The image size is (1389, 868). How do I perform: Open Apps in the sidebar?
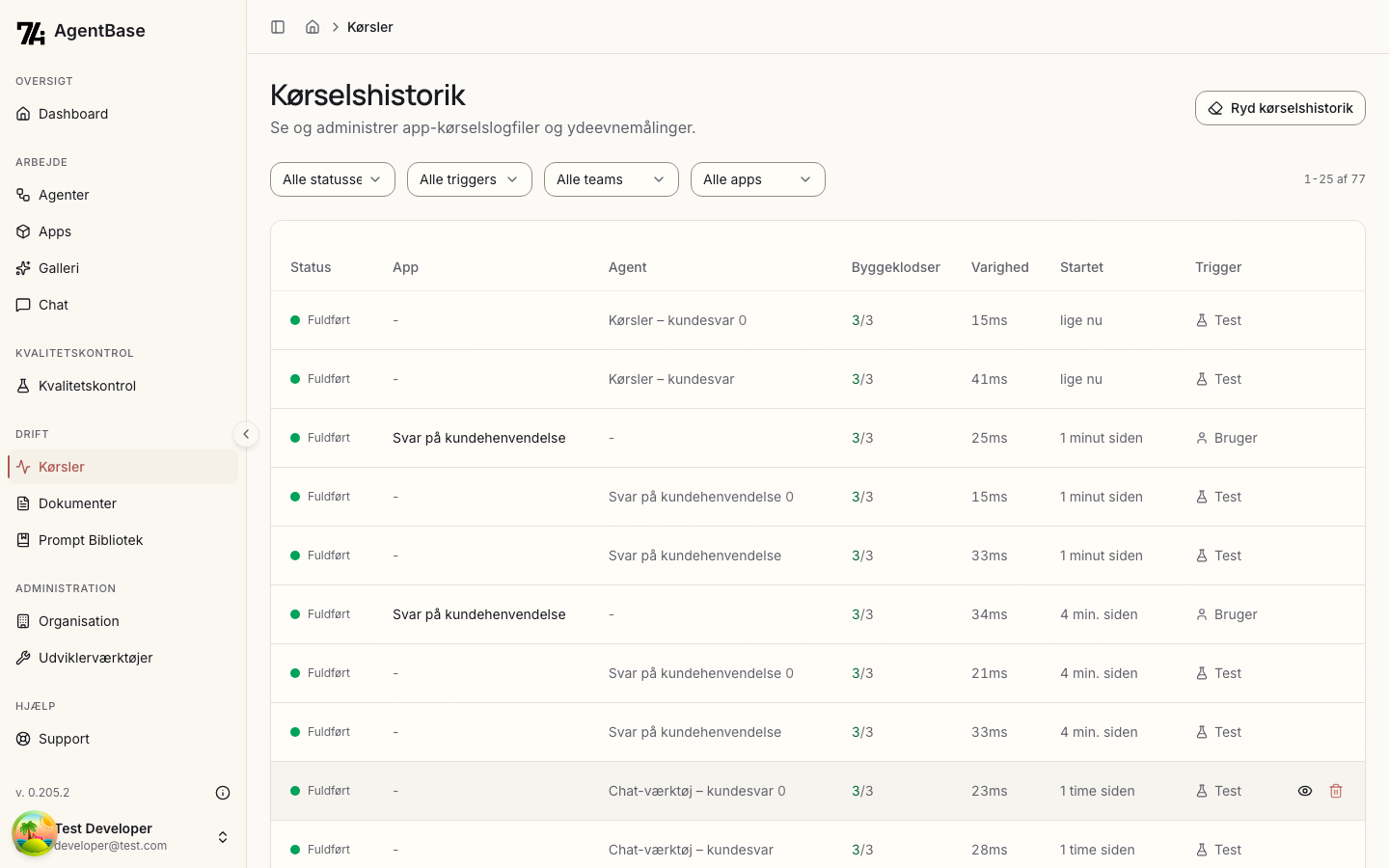coord(123,231)
